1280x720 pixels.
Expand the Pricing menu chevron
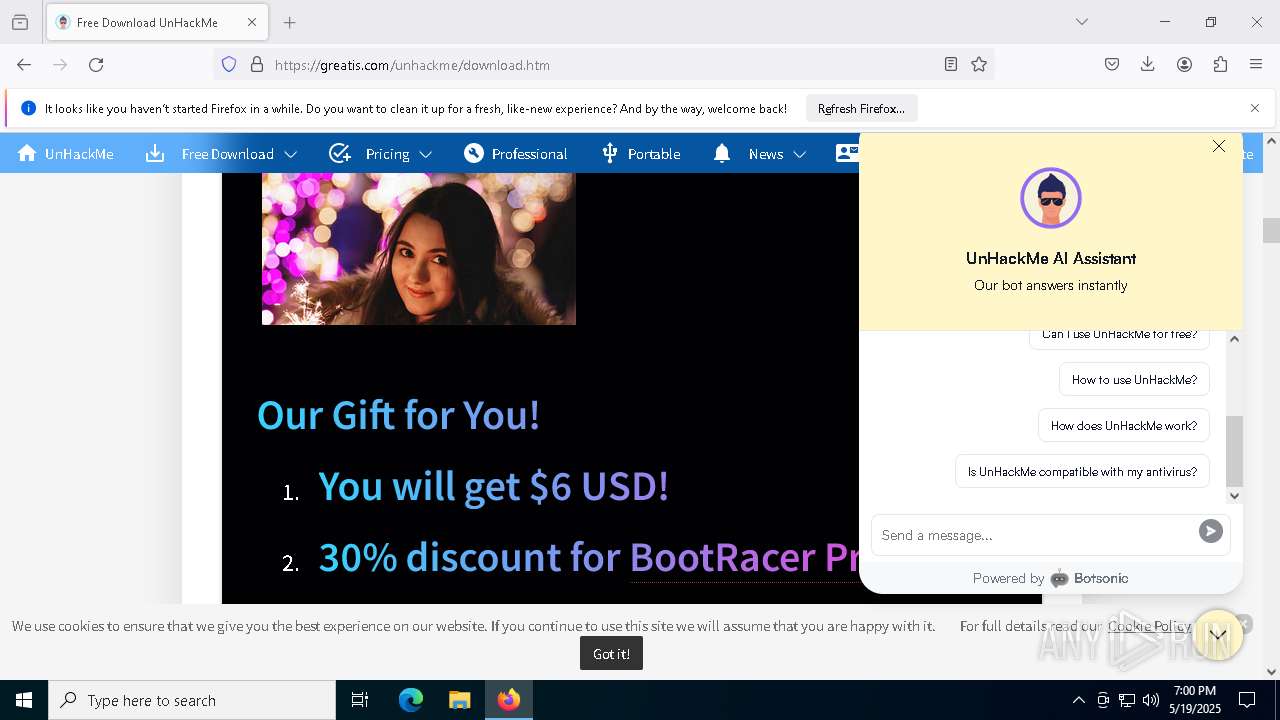click(426, 154)
